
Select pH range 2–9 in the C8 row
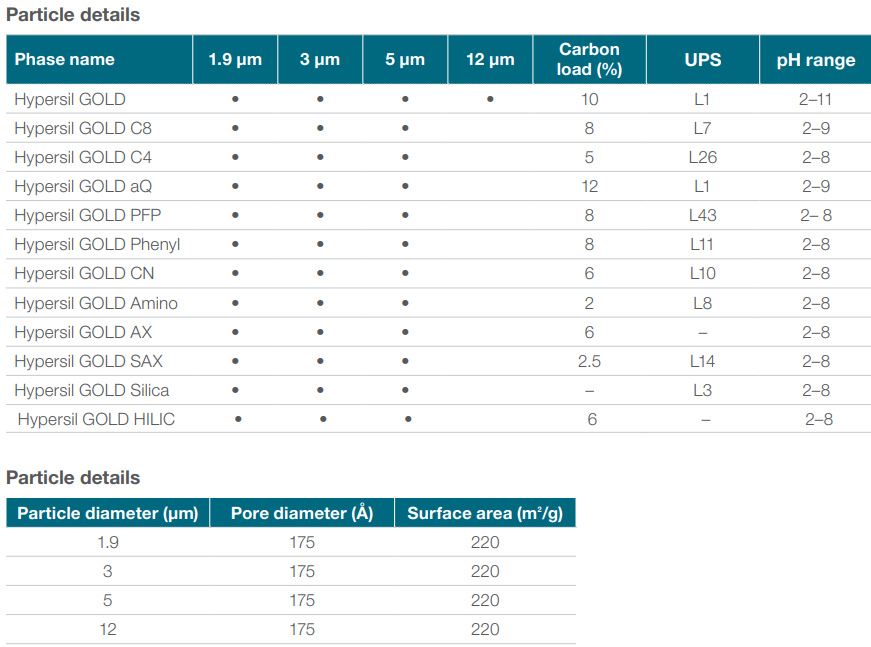tap(816, 128)
